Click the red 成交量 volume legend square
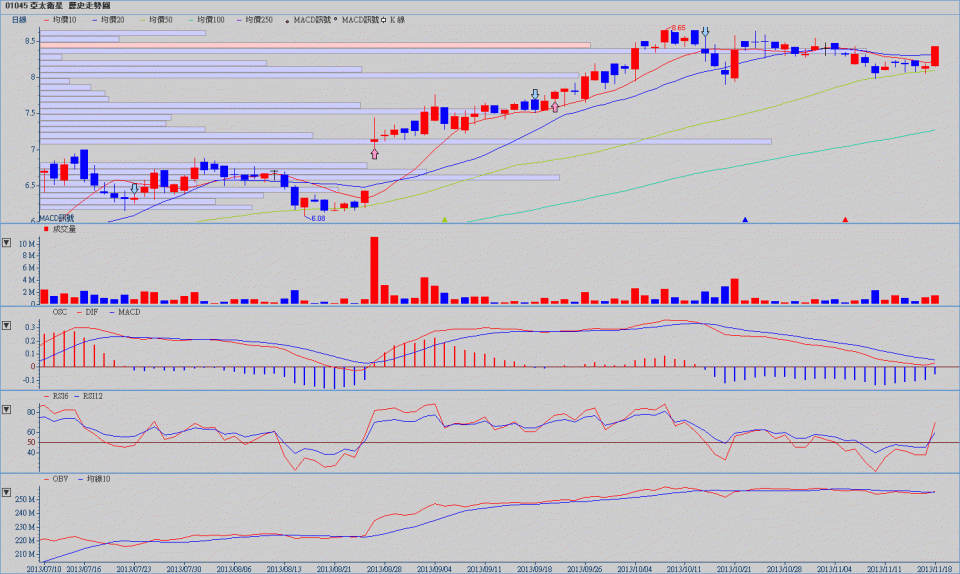960x574 pixels. click(46, 229)
